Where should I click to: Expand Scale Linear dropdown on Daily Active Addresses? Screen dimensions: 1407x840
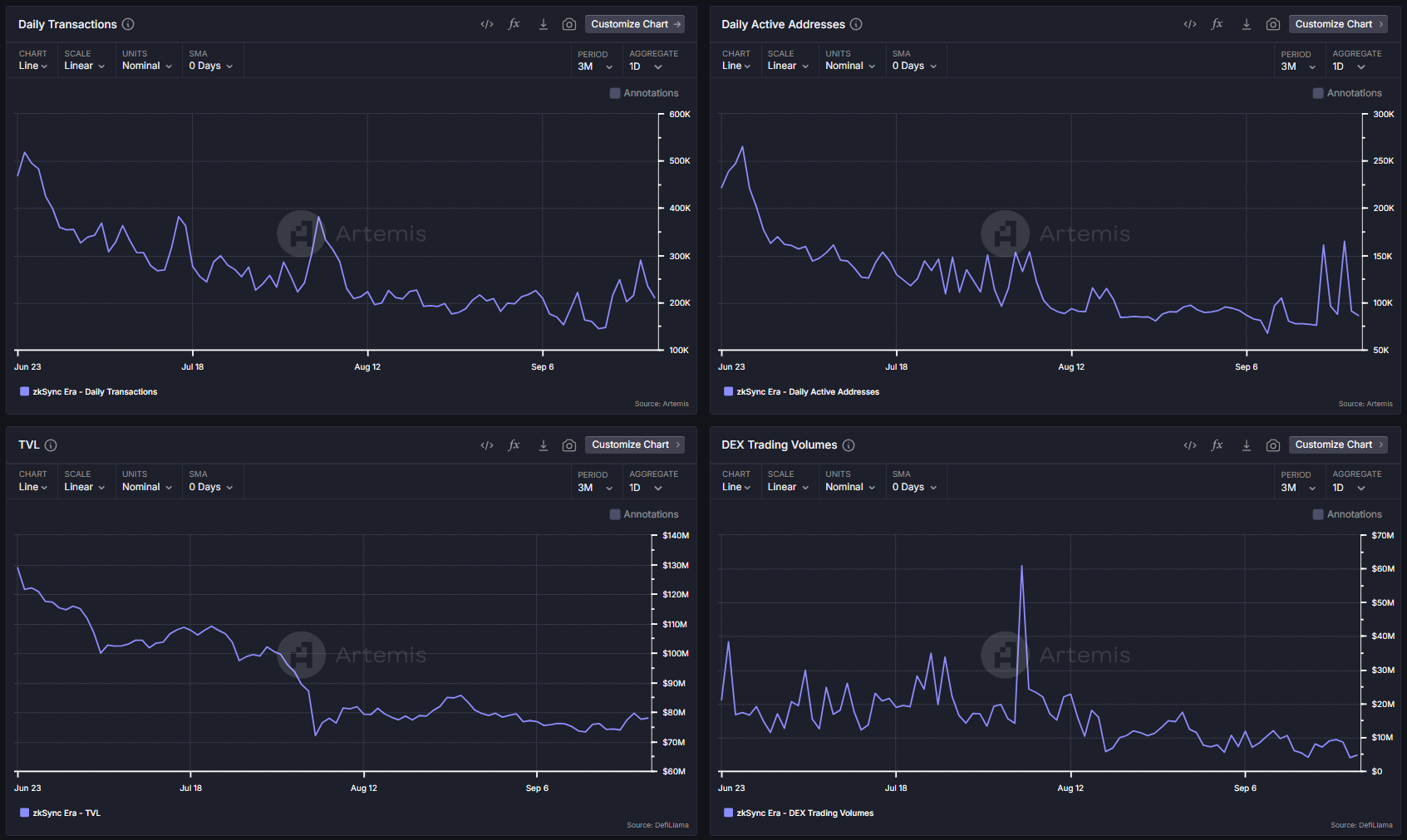coord(787,66)
